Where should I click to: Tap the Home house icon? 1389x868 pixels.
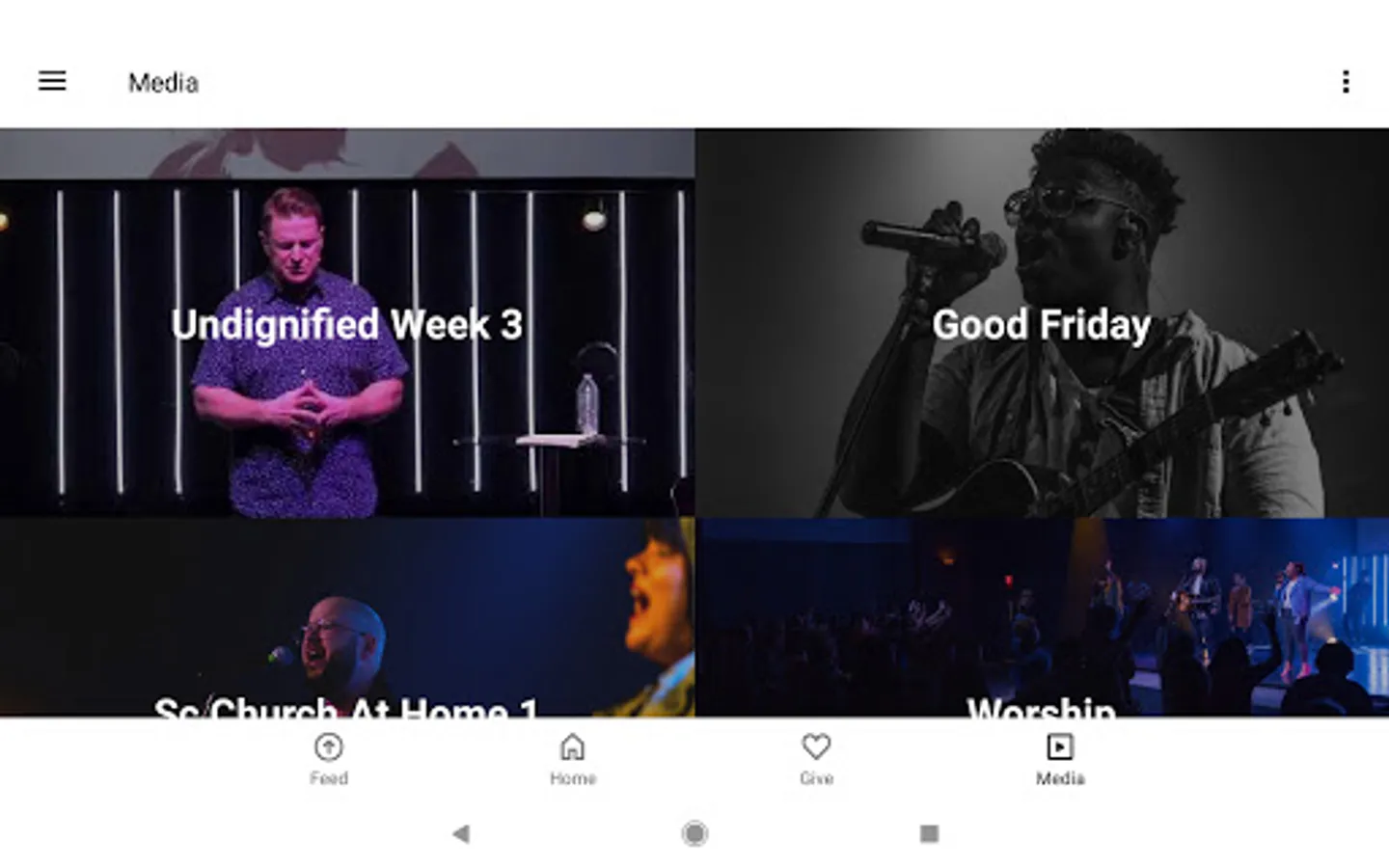[x=573, y=746]
